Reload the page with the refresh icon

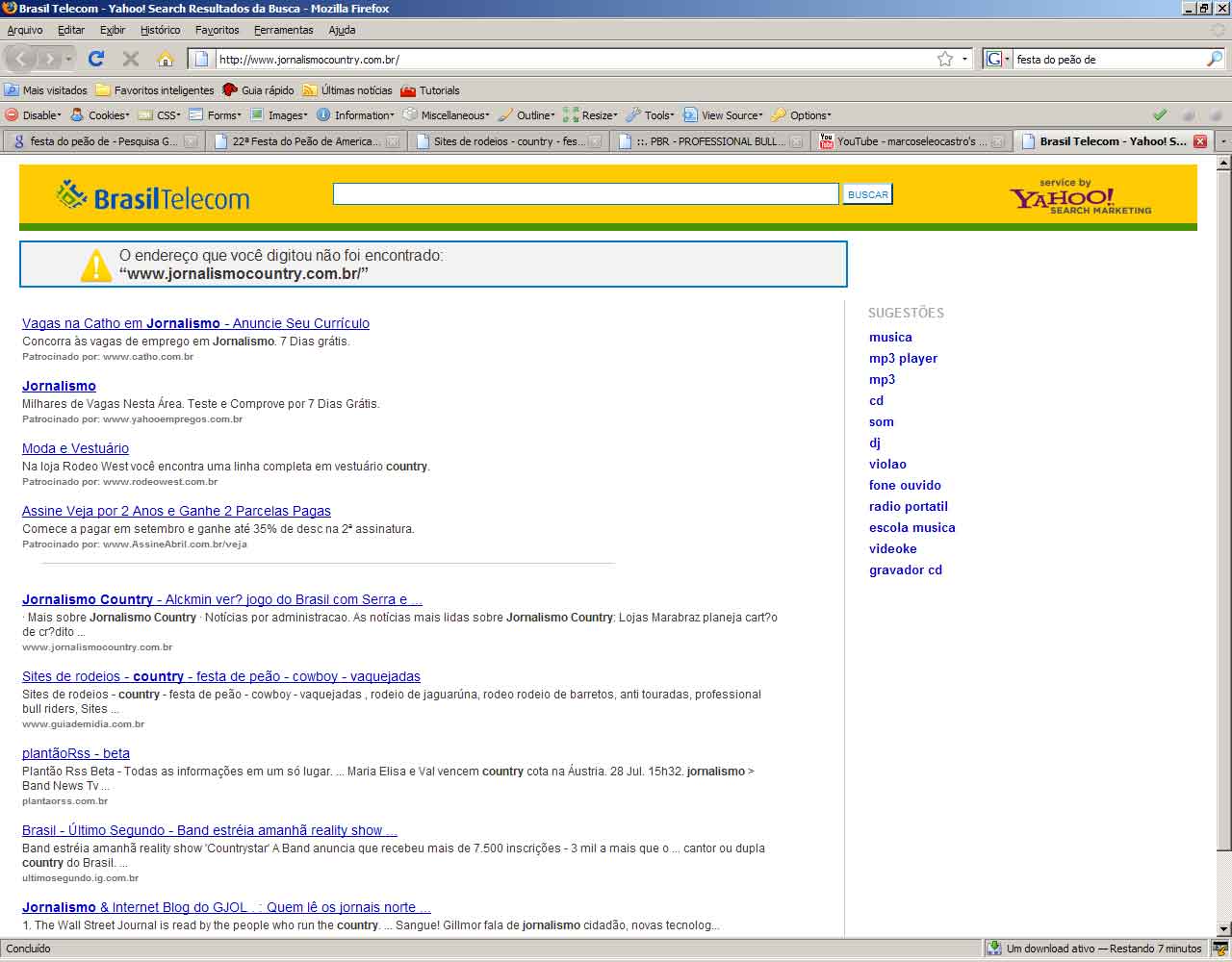pos(96,59)
